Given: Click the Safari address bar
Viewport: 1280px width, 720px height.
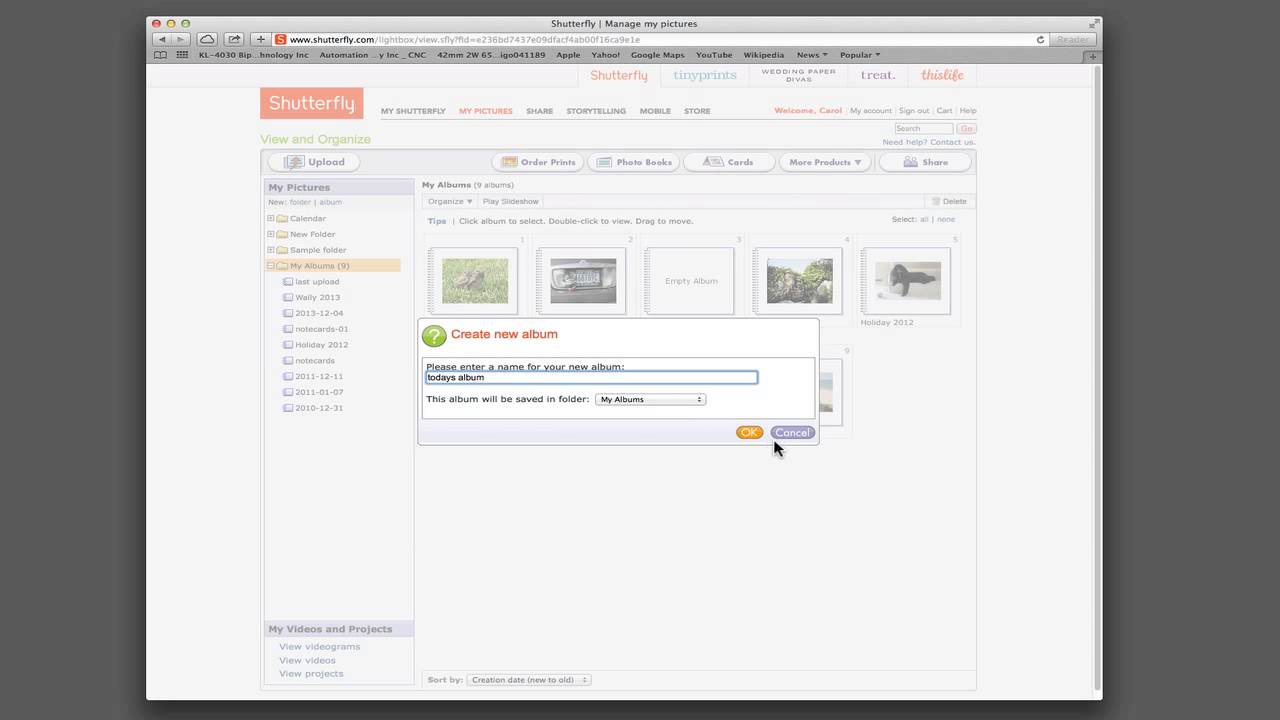Looking at the screenshot, I should coord(660,40).
